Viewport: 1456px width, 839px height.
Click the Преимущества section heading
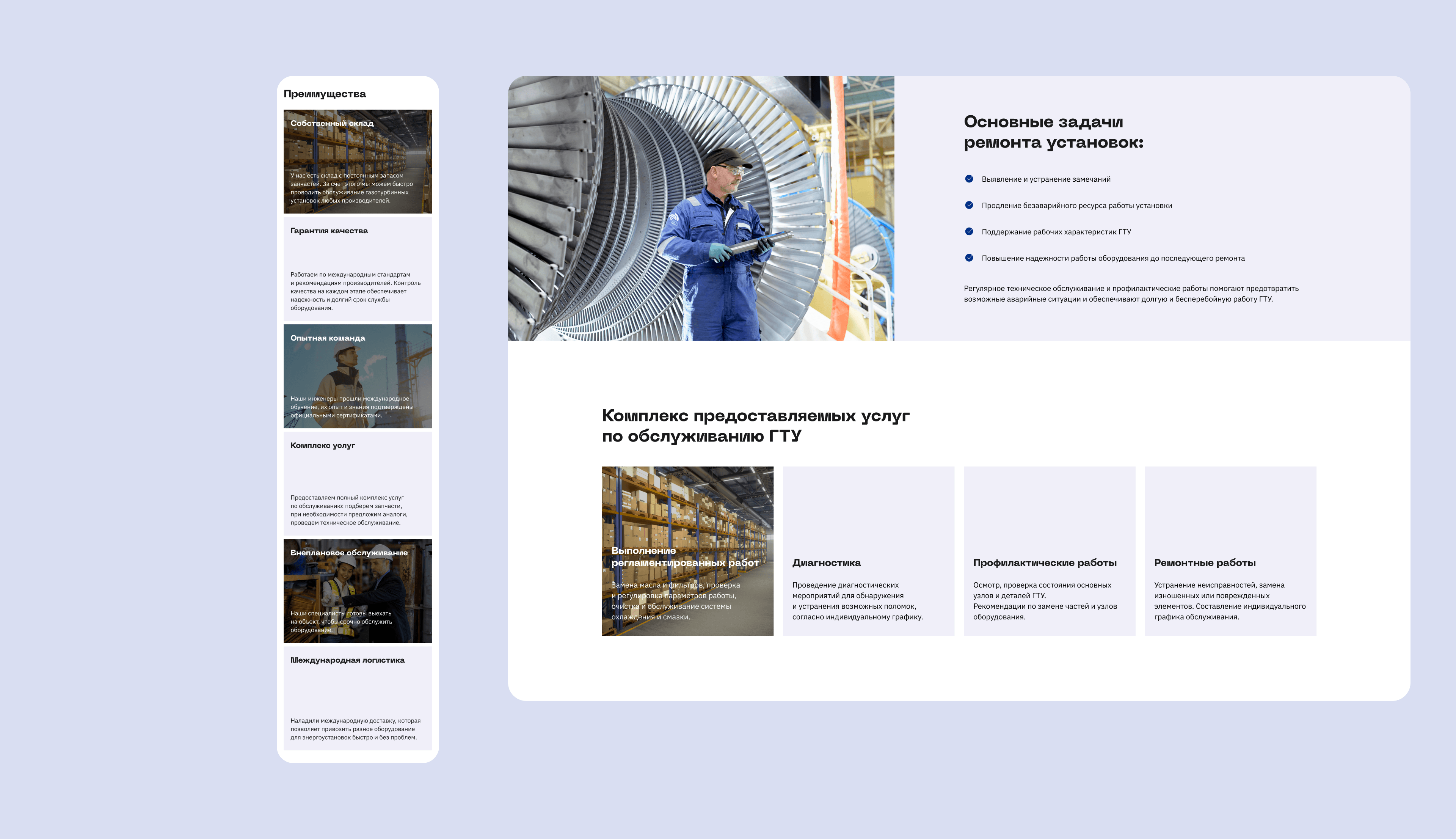tap(325, 94)
